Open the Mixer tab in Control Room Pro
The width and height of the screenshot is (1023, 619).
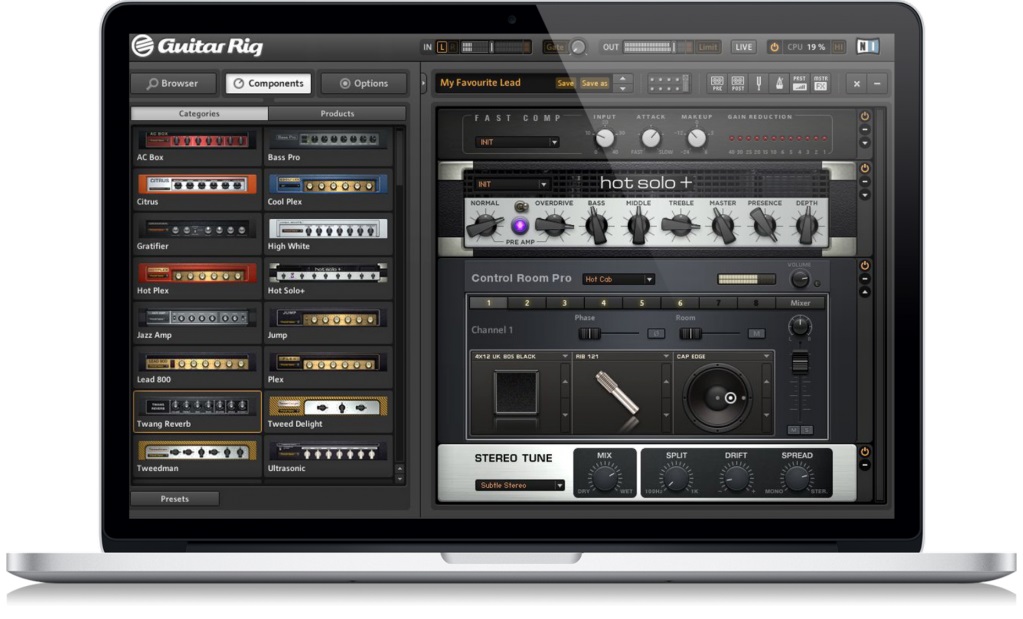pyautogui.click(x=801, y=303)
